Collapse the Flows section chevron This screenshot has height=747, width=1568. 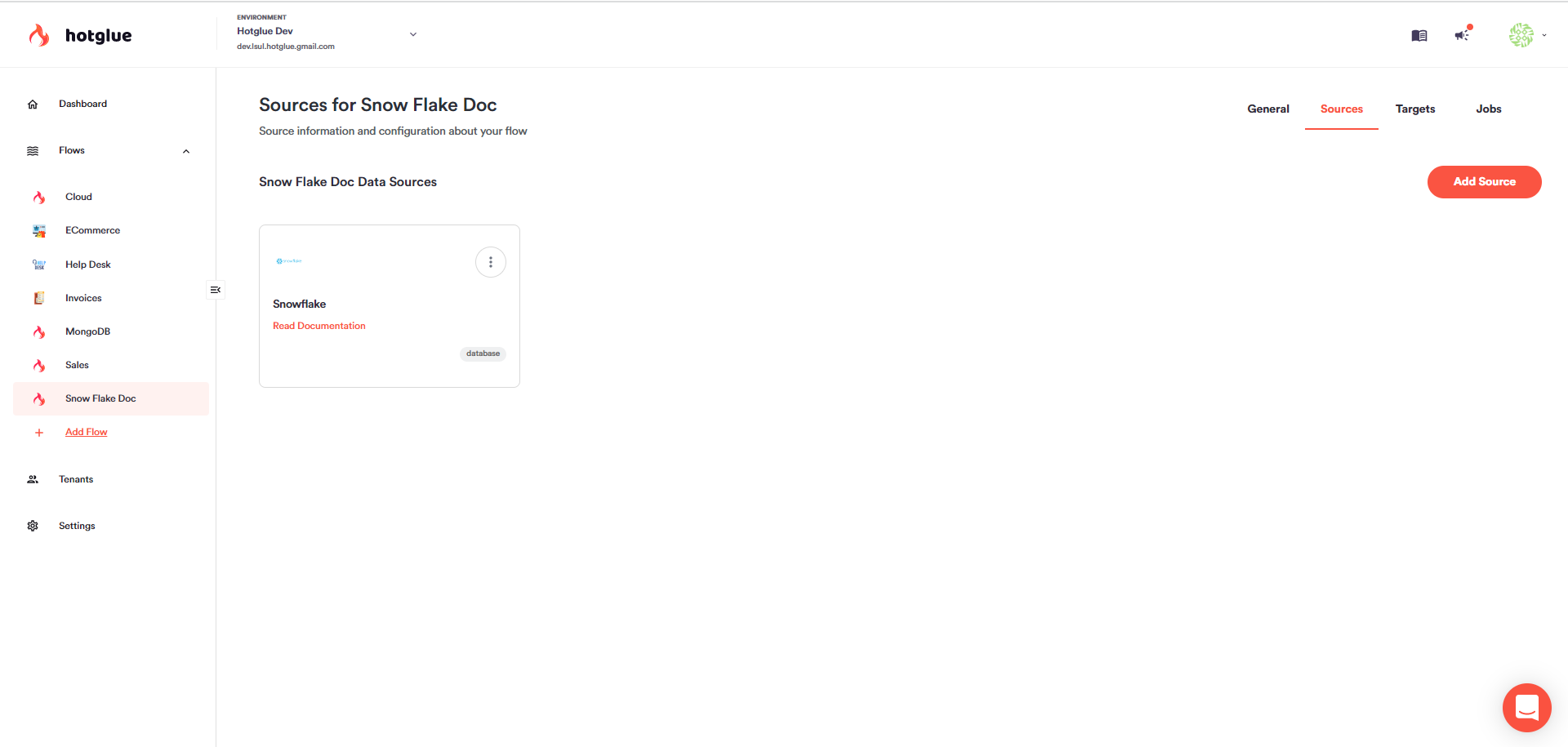tap(186, 151)
